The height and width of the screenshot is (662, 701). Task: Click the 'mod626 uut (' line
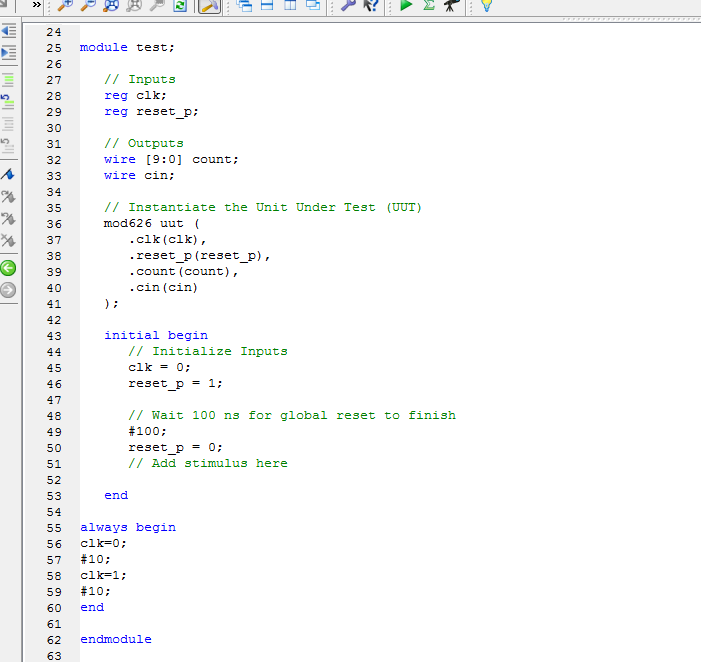coord(152,223)
